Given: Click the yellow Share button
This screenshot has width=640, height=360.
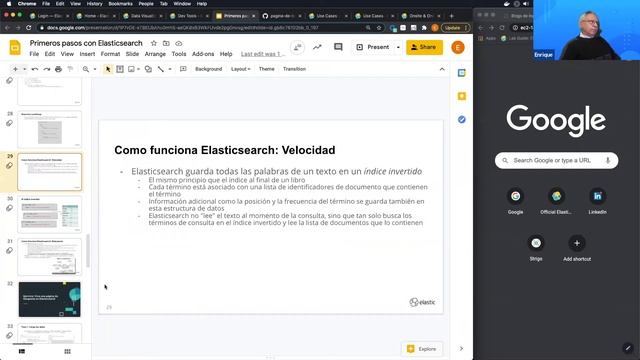Looking at the screenshot, I should coord(424,47).
